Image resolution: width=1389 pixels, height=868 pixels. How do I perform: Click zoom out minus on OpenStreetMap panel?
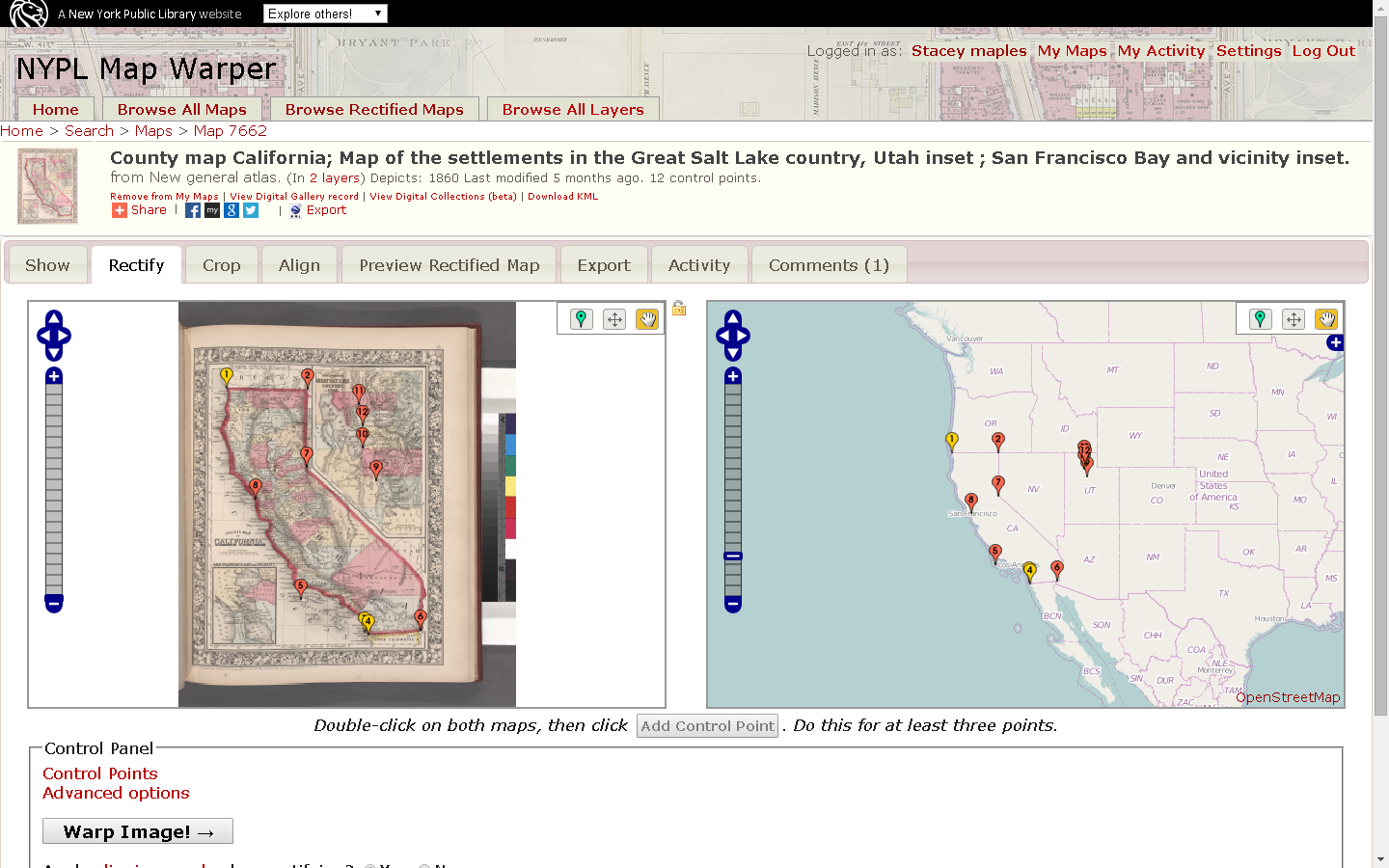733,604
